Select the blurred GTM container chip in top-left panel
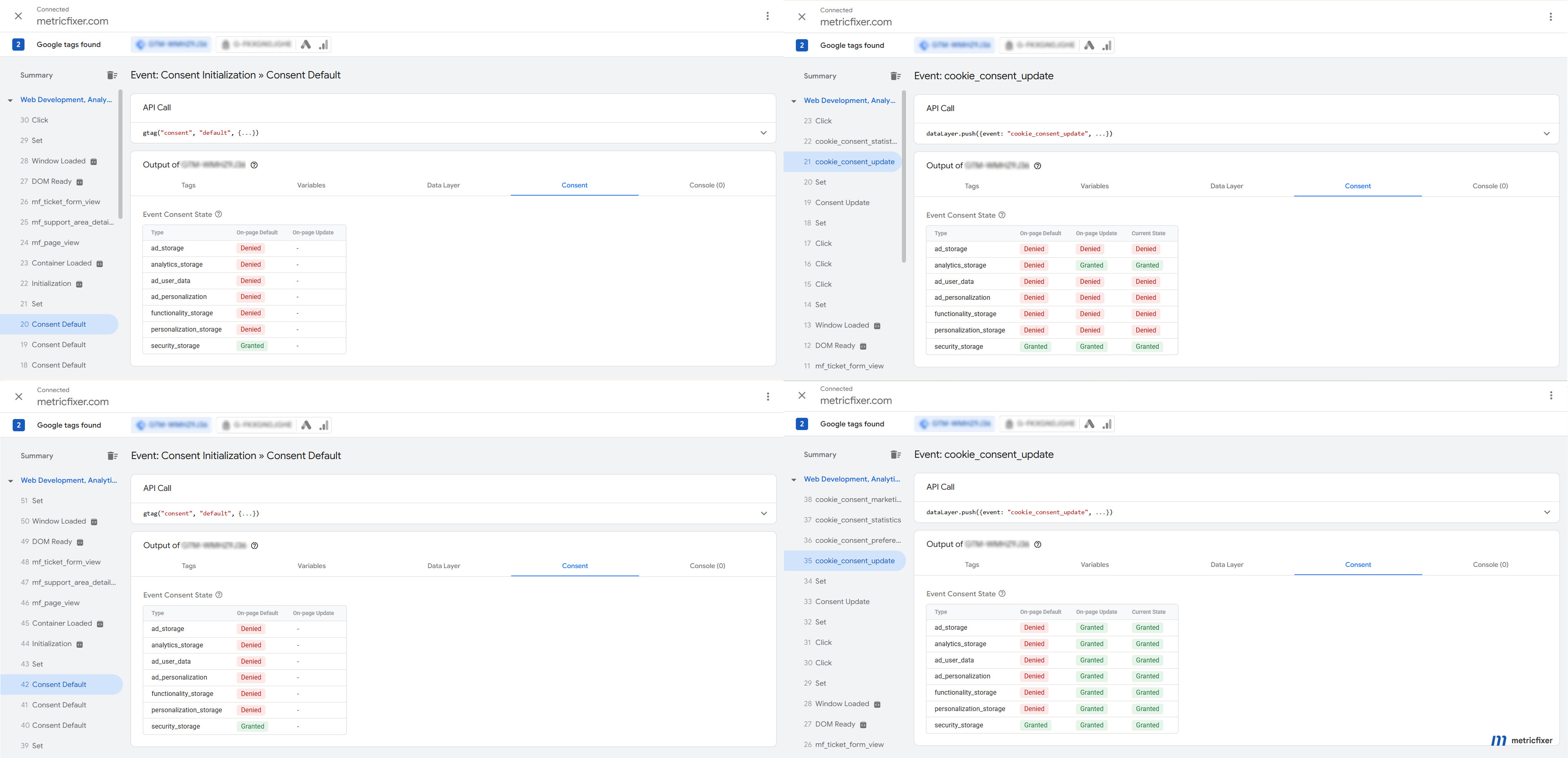Image resolution: width=1568 pixels, height=758 pixels. tap(171, 45)
